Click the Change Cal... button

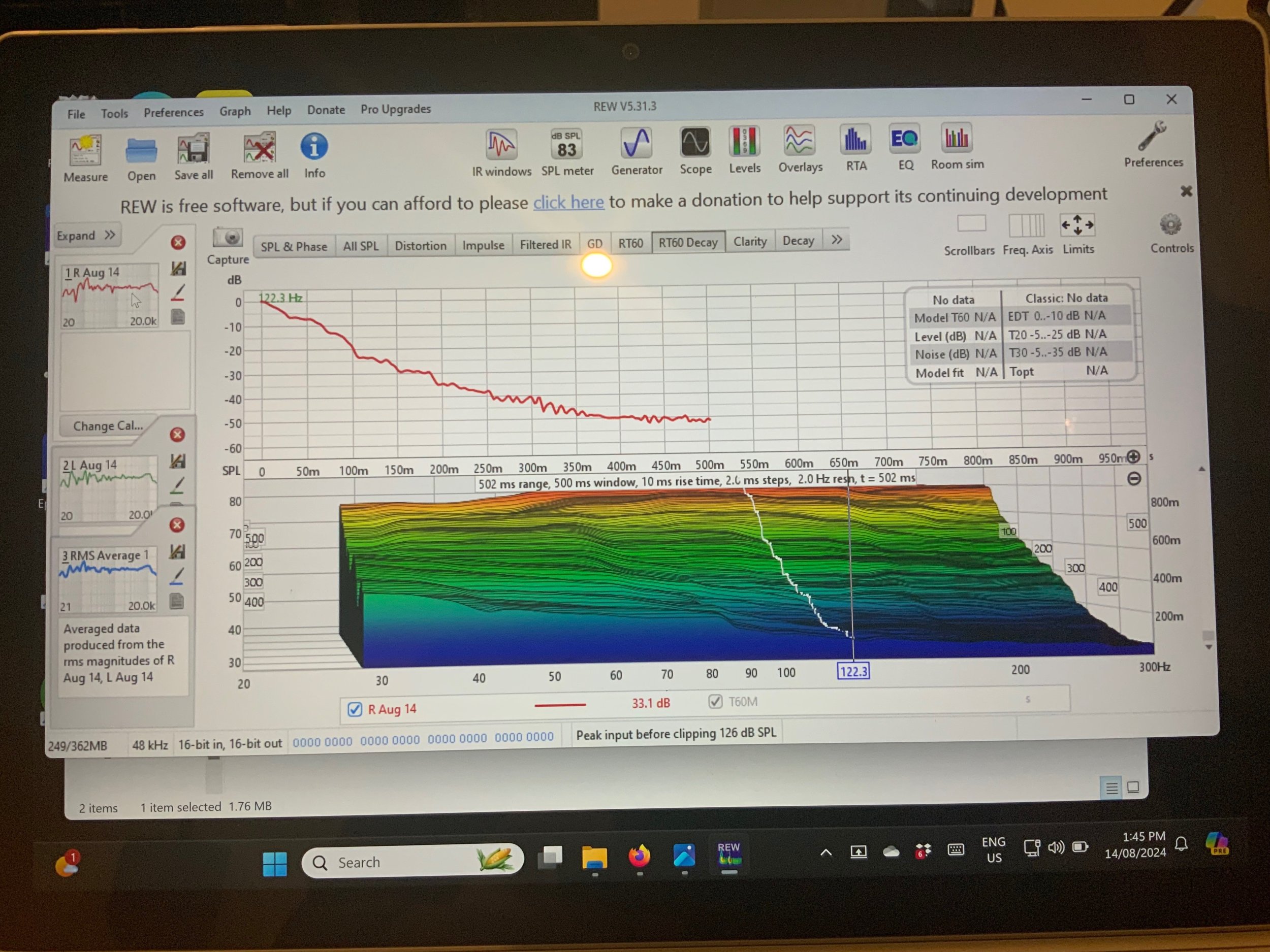108,426
